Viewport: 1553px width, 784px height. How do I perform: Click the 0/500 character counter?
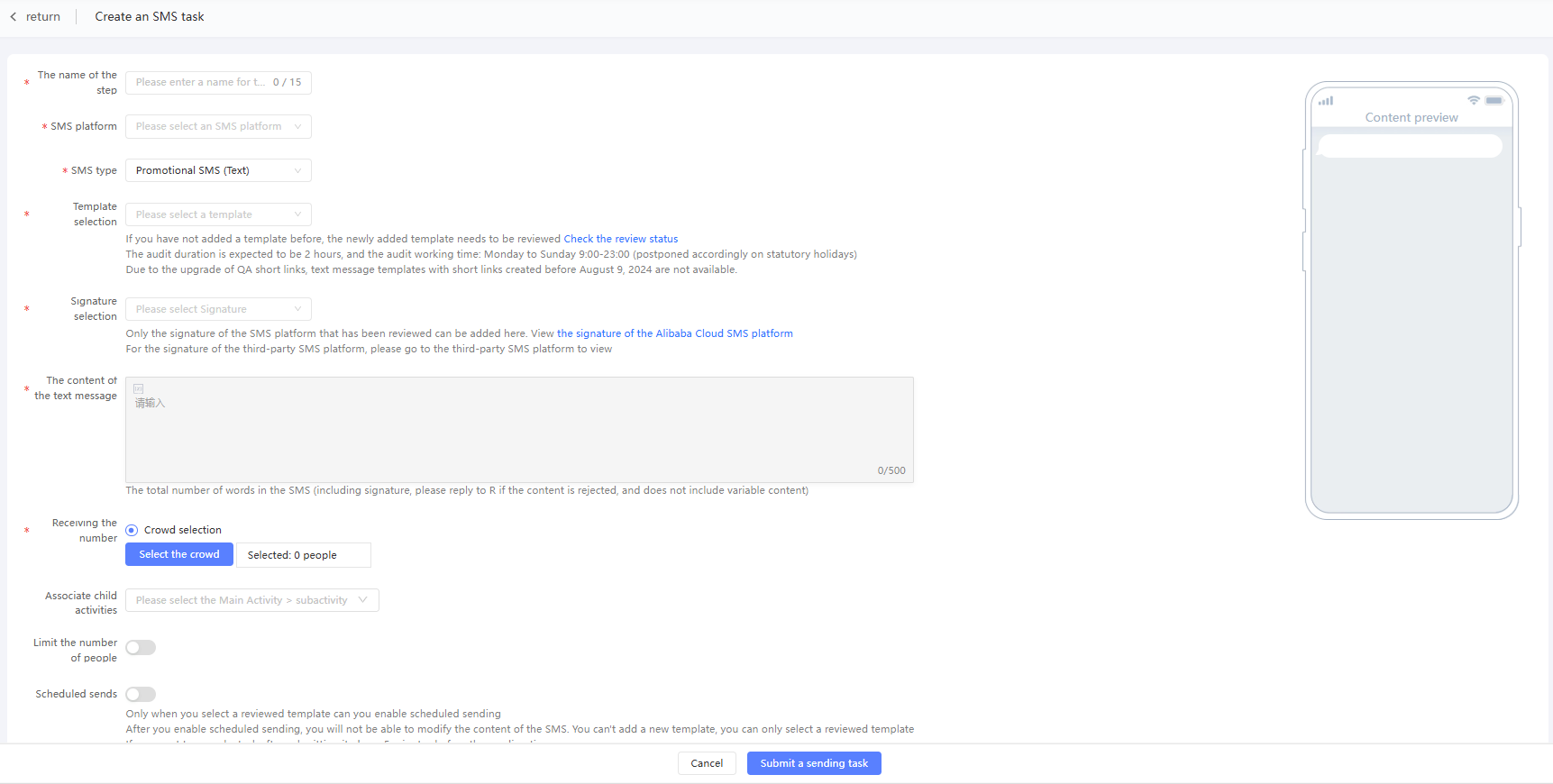tap(891, 470)
